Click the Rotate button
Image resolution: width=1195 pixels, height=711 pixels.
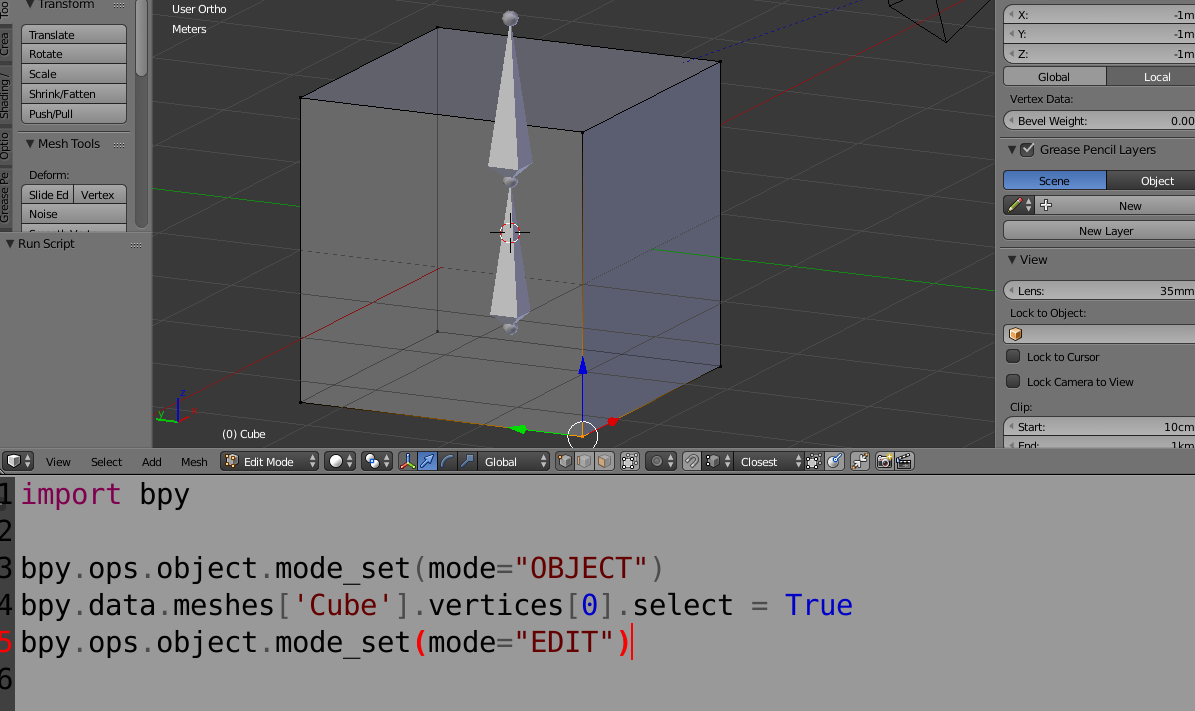(x=74, y=54)
